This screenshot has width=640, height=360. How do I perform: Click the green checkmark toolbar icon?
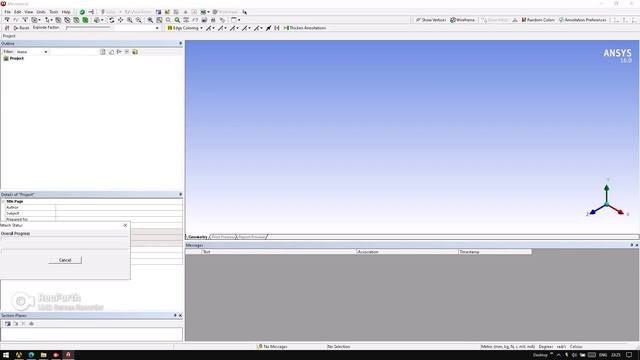pyautogui.click(x=82, y=12)
